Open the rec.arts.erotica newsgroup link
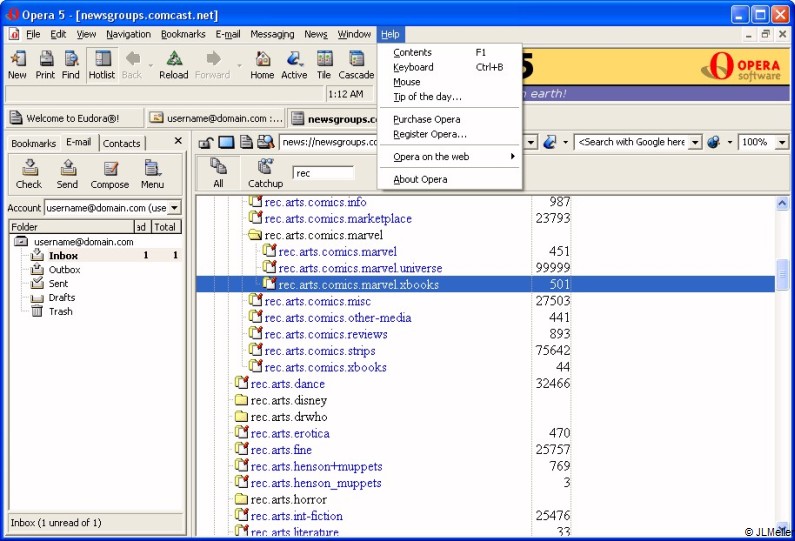Image resolution: width=795 pixels, height=541 pixels. point(290,434)
